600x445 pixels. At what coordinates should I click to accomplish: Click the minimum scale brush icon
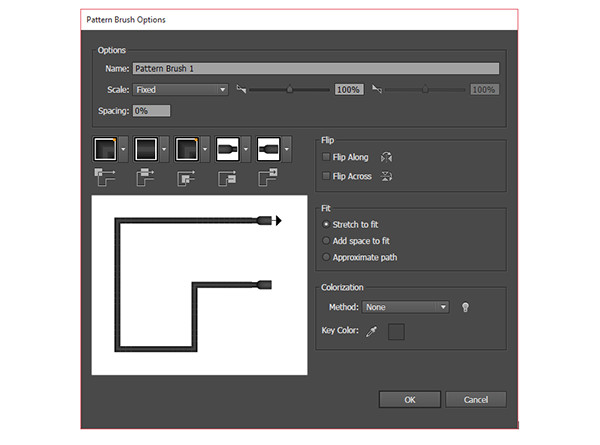241,90
